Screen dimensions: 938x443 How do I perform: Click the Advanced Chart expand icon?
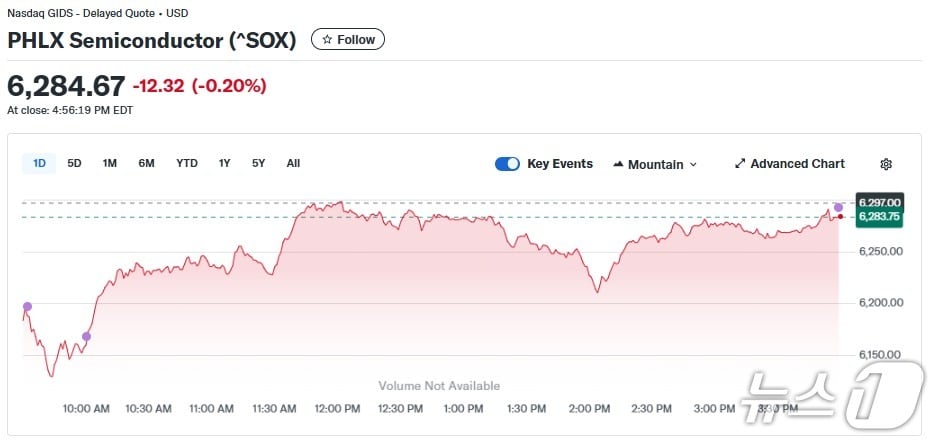(x=740, y=164)
